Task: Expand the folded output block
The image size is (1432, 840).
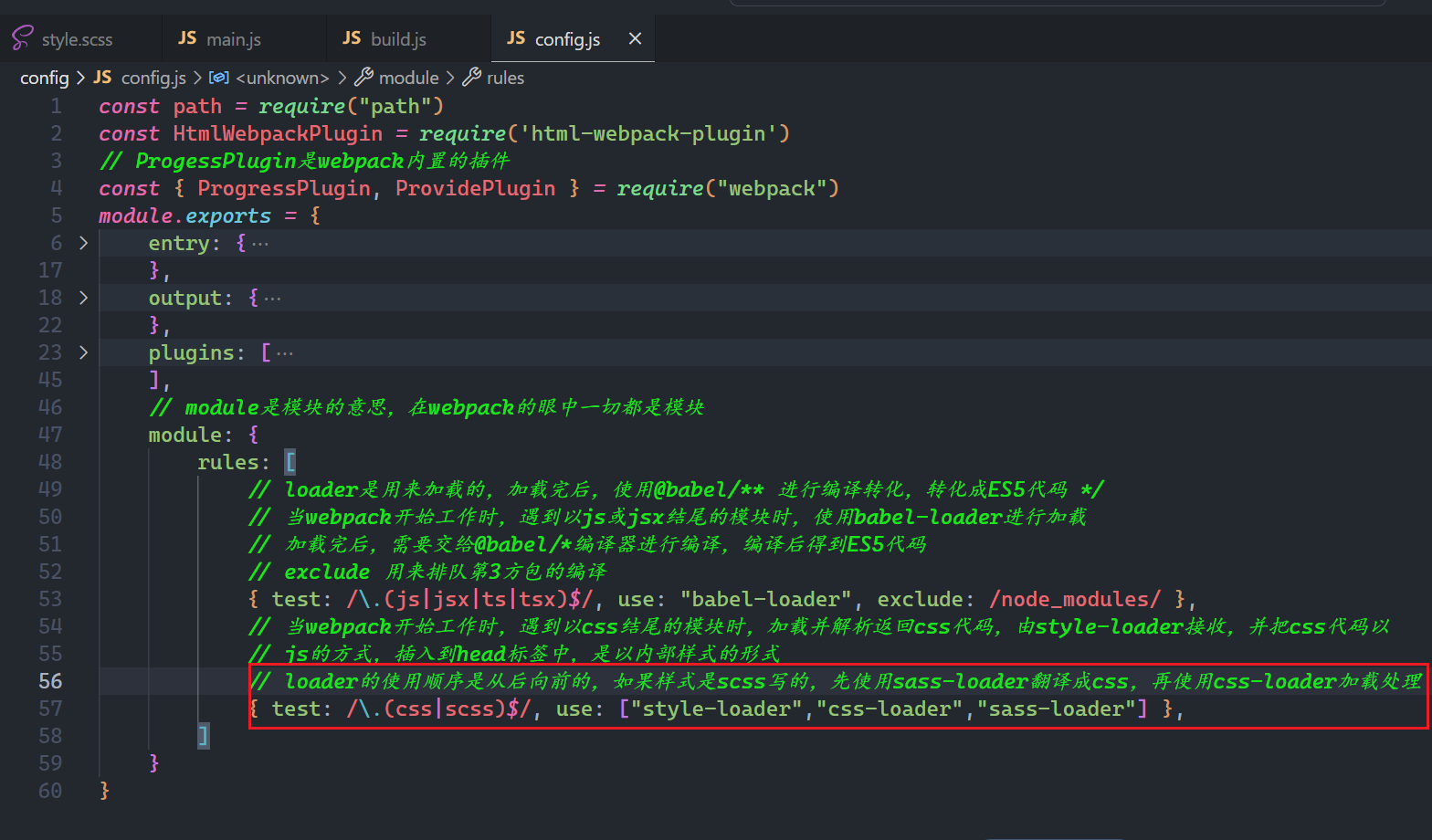Action: click(83, 298)
